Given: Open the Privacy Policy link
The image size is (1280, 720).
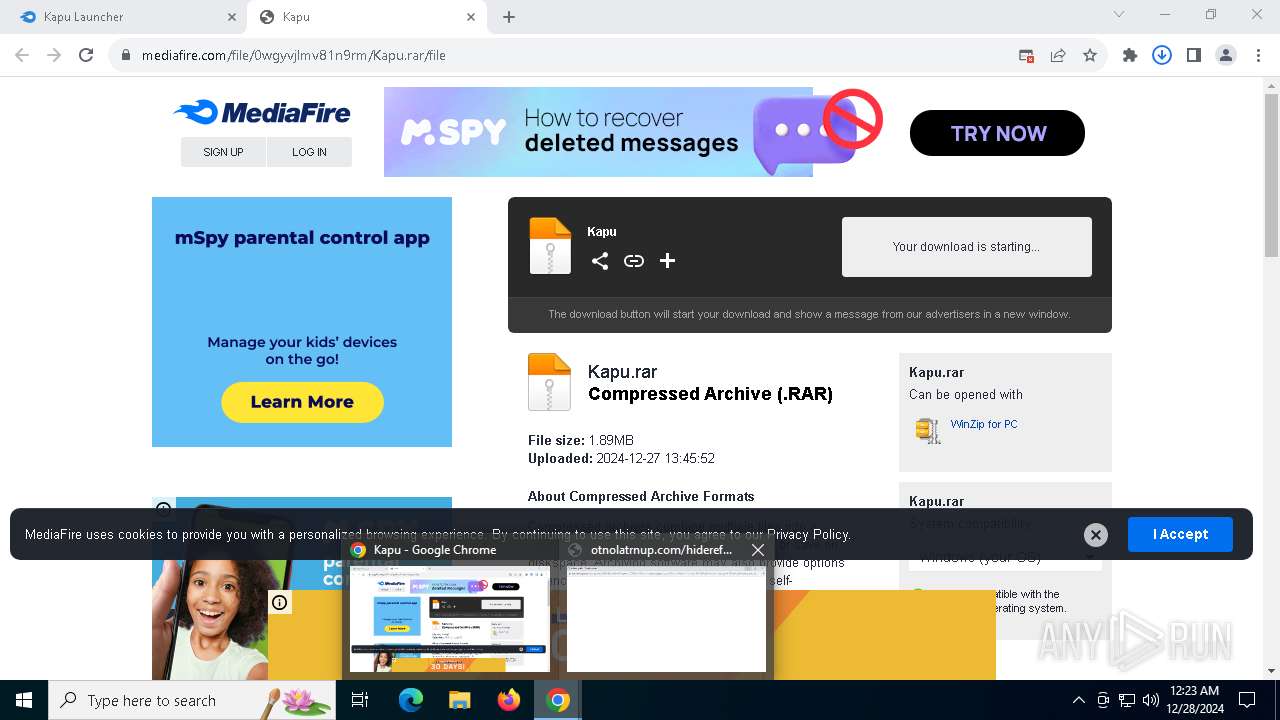Looking at the screenshot, I should click(x=808, y=534).
